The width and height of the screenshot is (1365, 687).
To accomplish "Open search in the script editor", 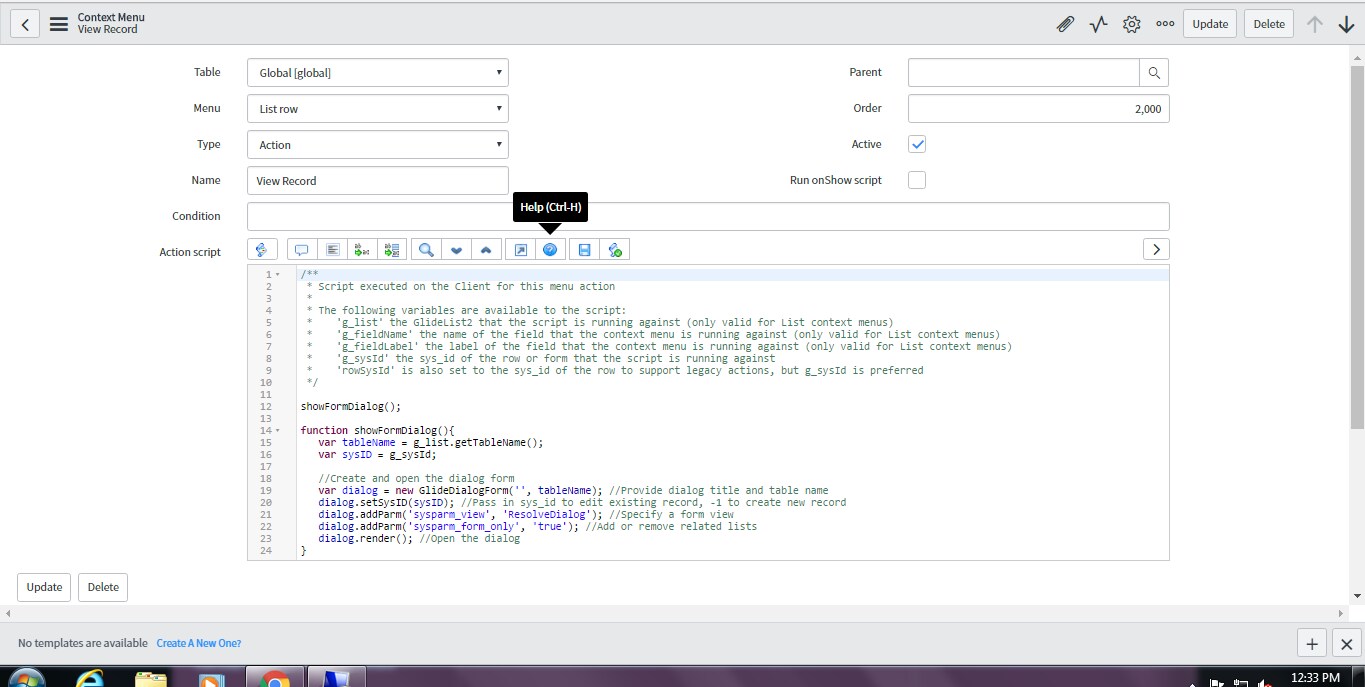I will point(426,249).
